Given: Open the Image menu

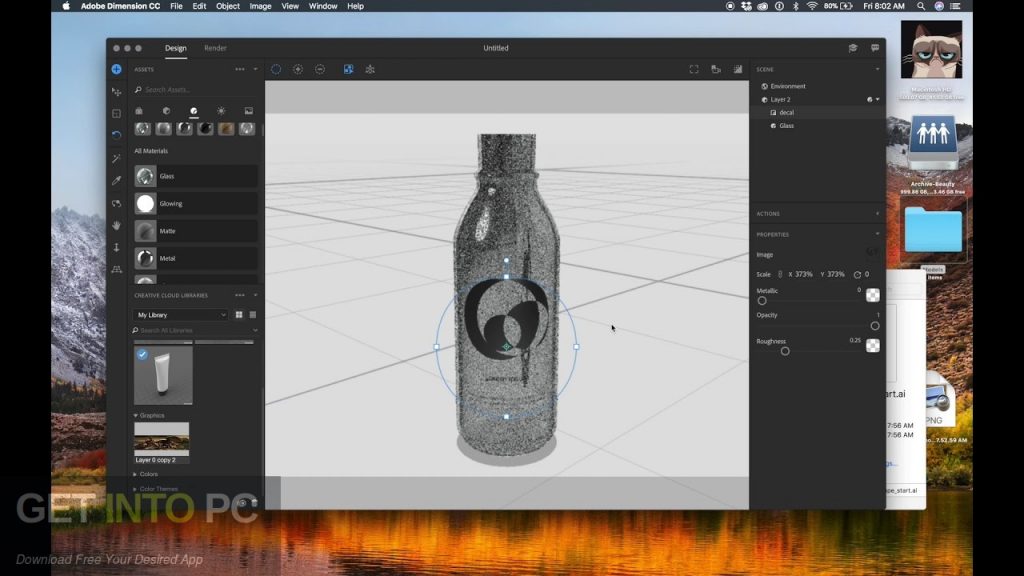Looking at the screenshot, I should point(260,6).
